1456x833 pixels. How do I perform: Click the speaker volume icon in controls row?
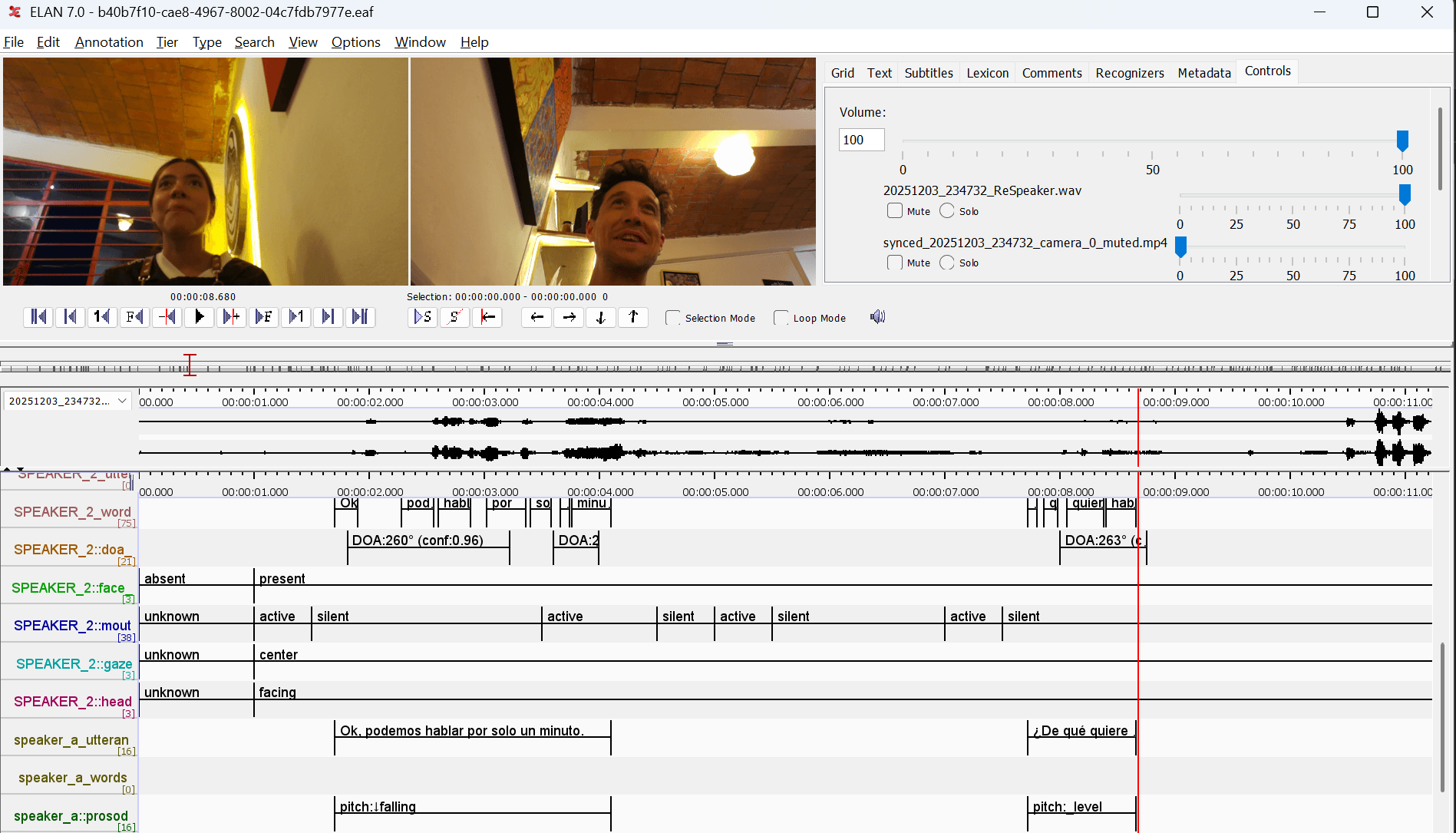click(877, 316)
